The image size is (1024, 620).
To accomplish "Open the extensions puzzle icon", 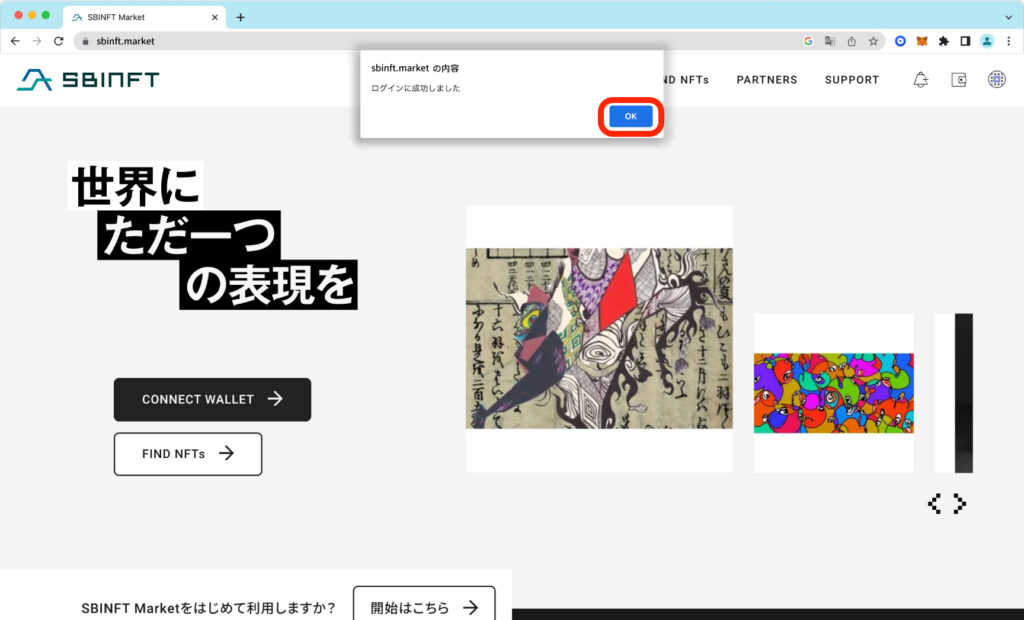I will tap(944, 41).
